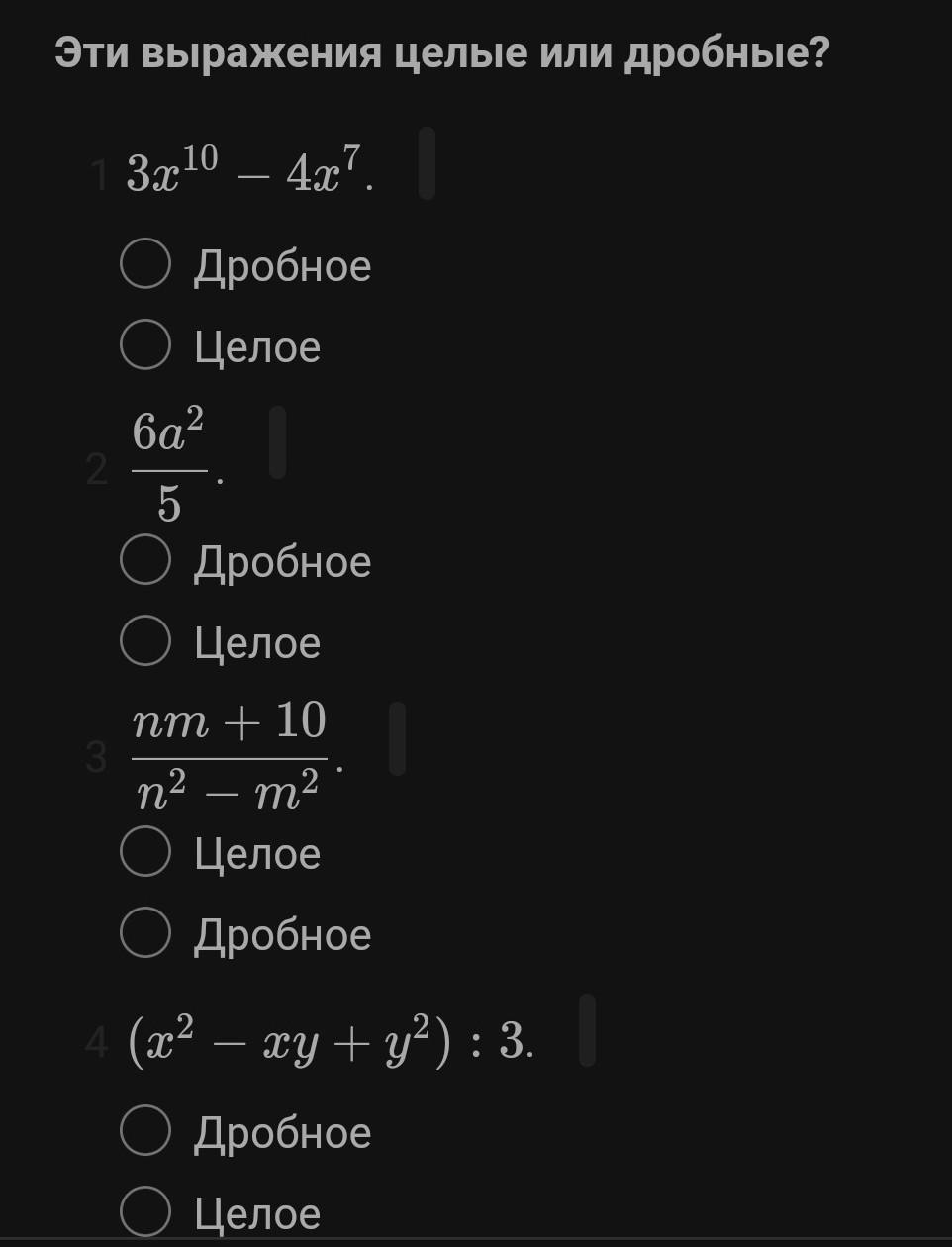Click the number 3 marker before the nm fraction
The width and height of the screenshot is (952, 1247).
[96, 757]
